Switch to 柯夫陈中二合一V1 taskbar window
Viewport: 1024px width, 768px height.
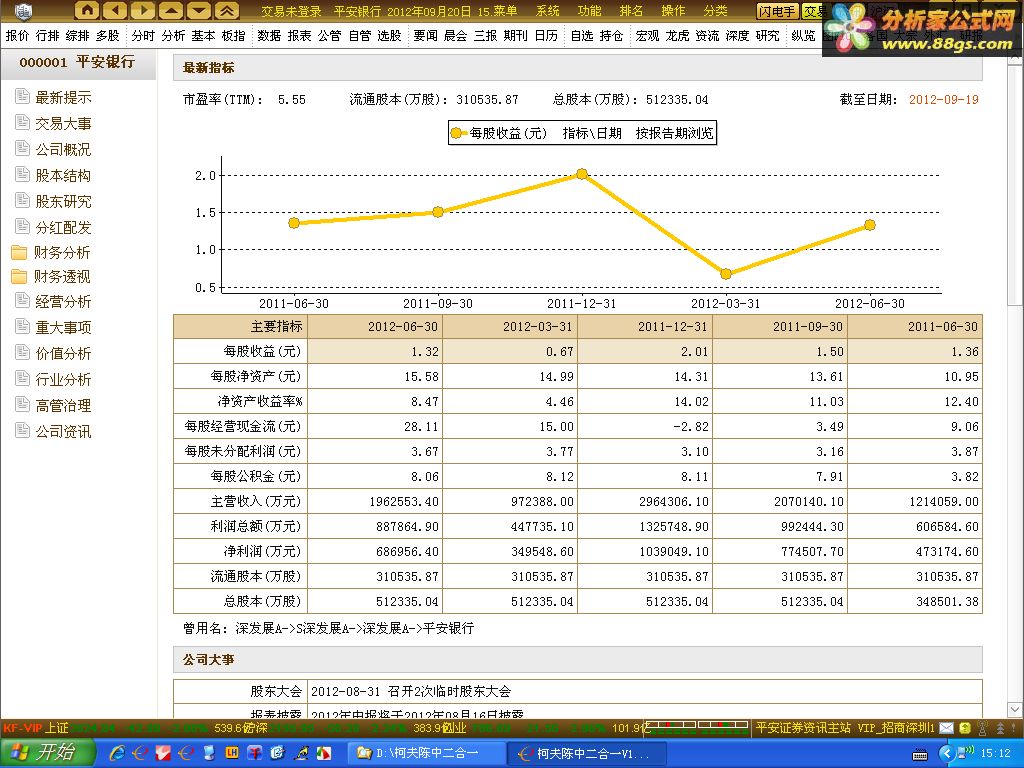coord(586,754)
